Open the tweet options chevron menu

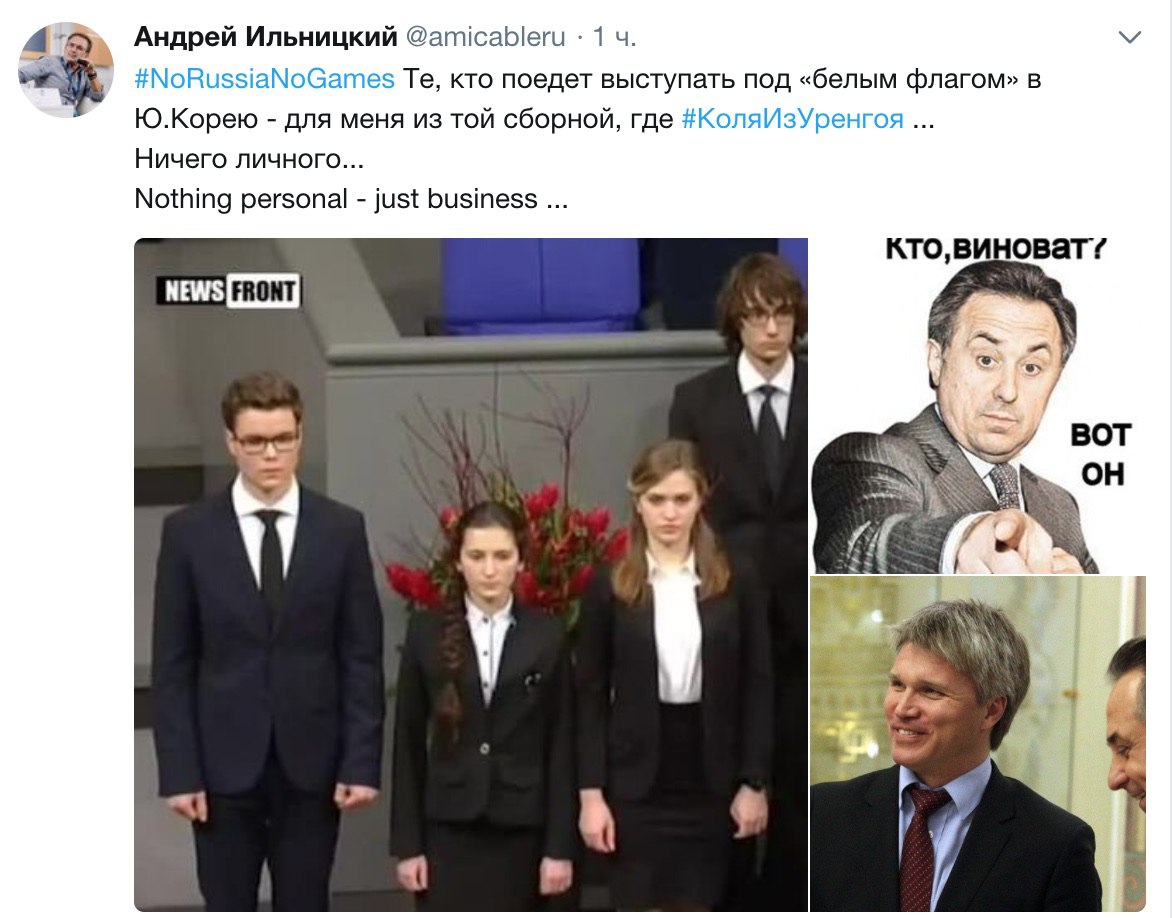pos(1129,37)
